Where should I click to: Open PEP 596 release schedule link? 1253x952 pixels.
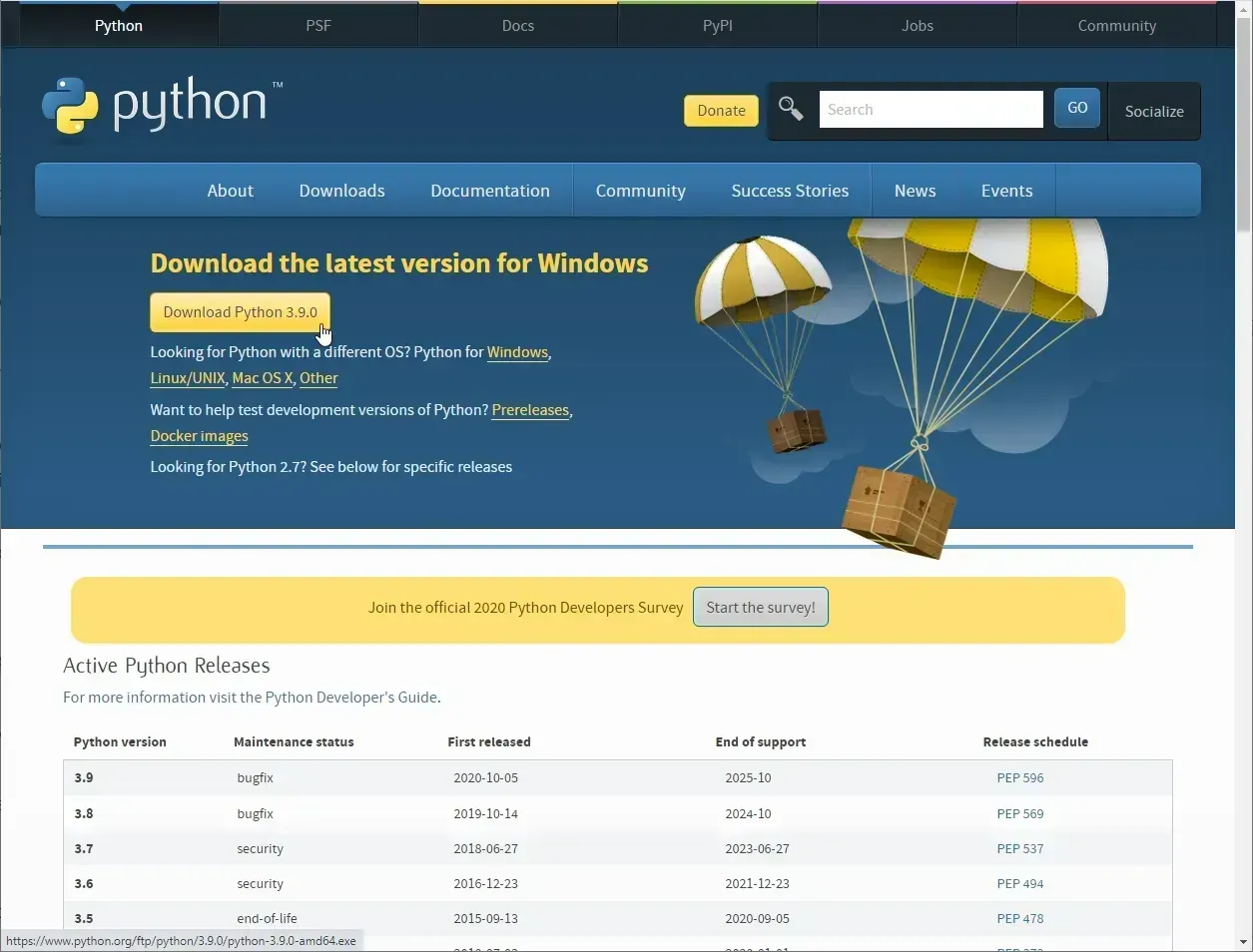click(1019, 778)
